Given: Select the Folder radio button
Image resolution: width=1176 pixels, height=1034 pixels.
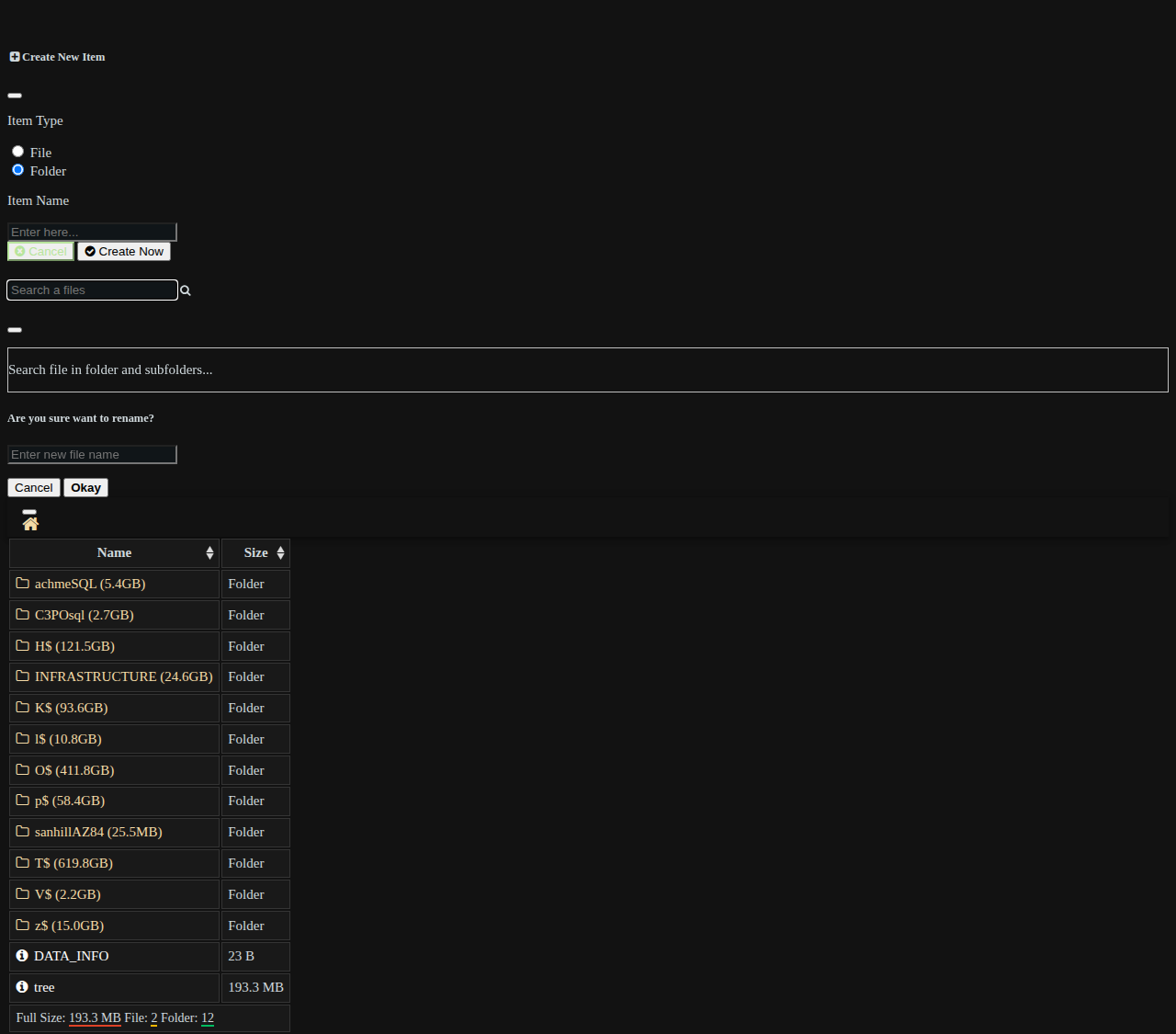Looking at the screenshot, I should pyautogui.click(x=17, y=170).
